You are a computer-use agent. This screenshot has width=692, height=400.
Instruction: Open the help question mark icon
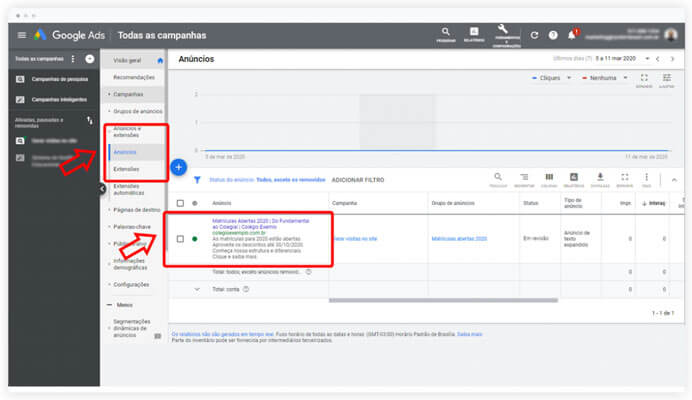point(553,35)
